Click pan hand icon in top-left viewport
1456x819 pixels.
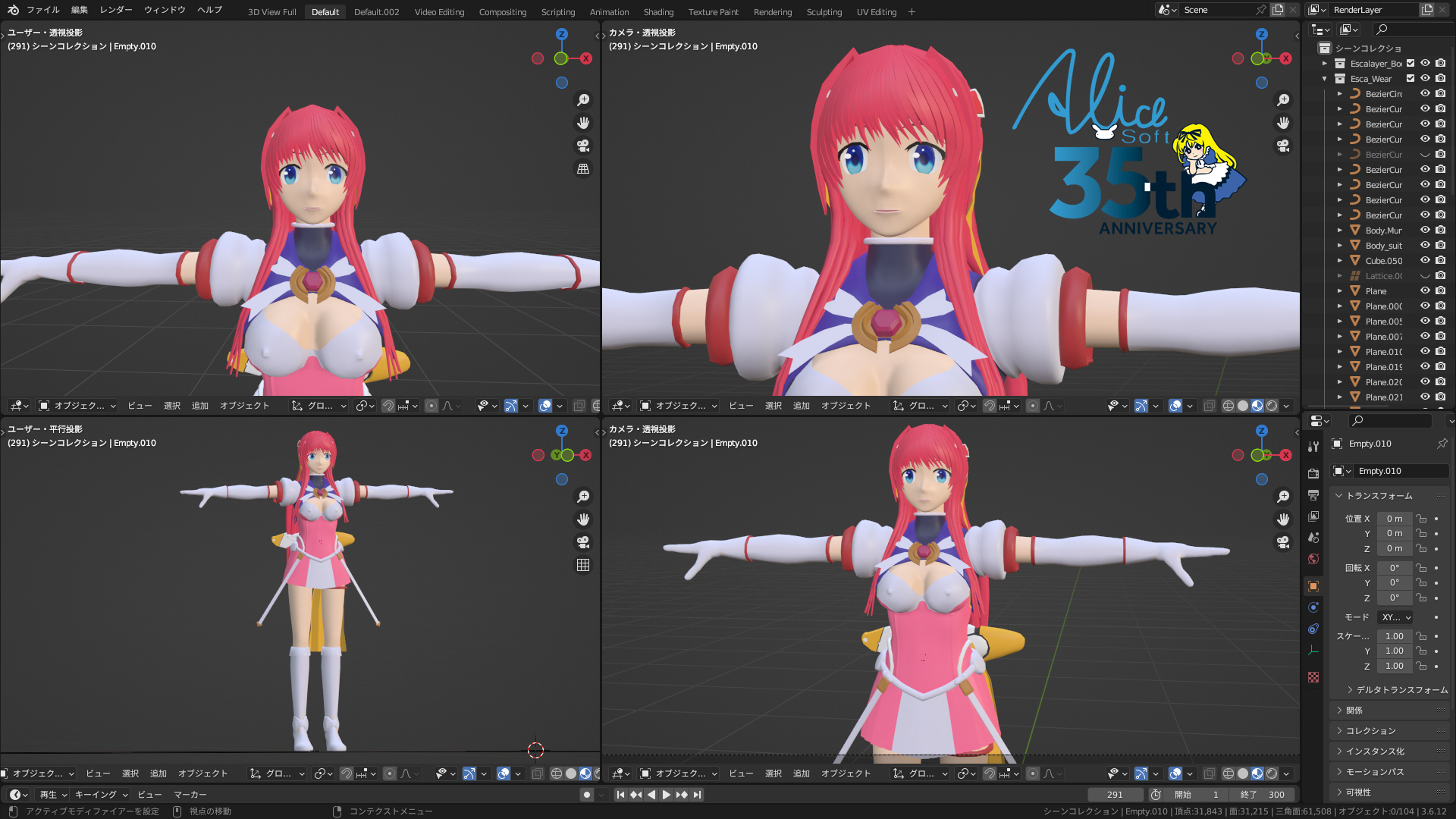click(583, 123)
